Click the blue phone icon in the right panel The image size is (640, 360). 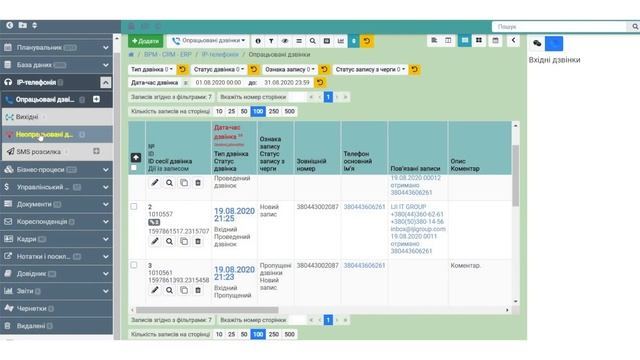pos(554,43)
